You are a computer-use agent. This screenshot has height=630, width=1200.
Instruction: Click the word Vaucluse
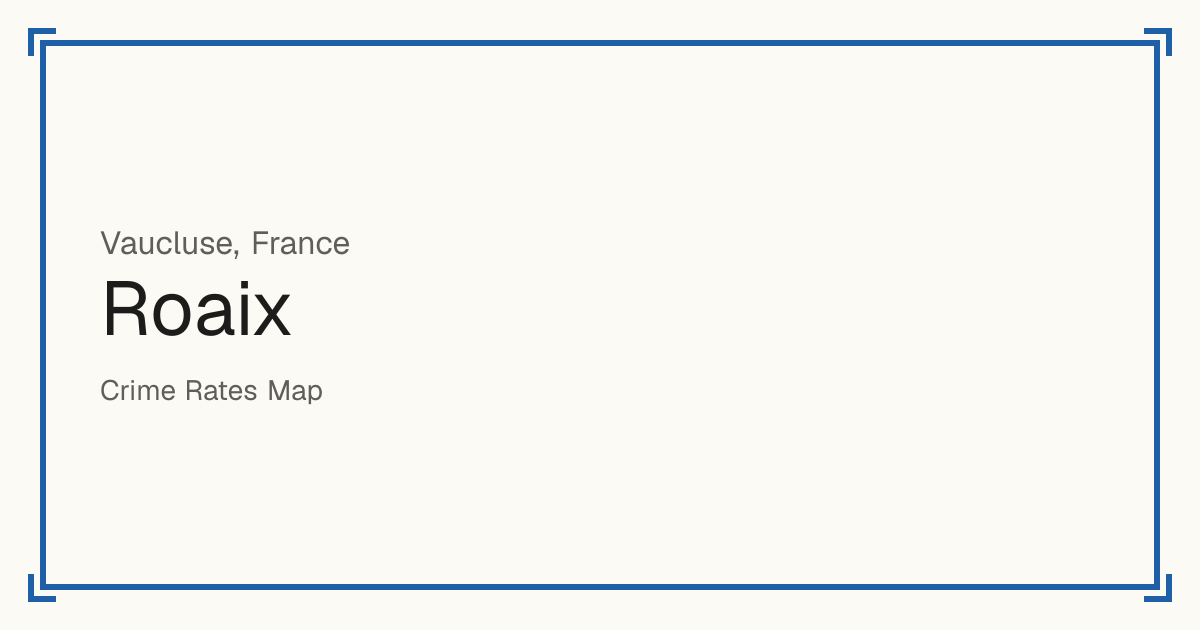[x=168, y=244]
